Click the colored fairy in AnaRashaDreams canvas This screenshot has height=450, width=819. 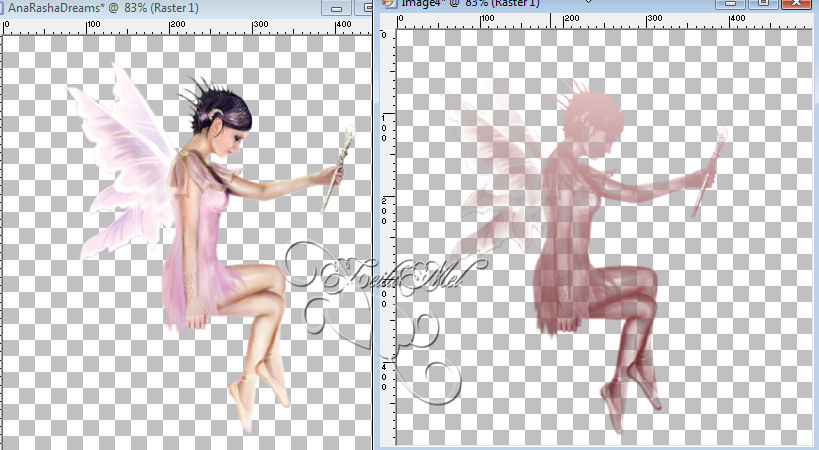click(213, 248)
